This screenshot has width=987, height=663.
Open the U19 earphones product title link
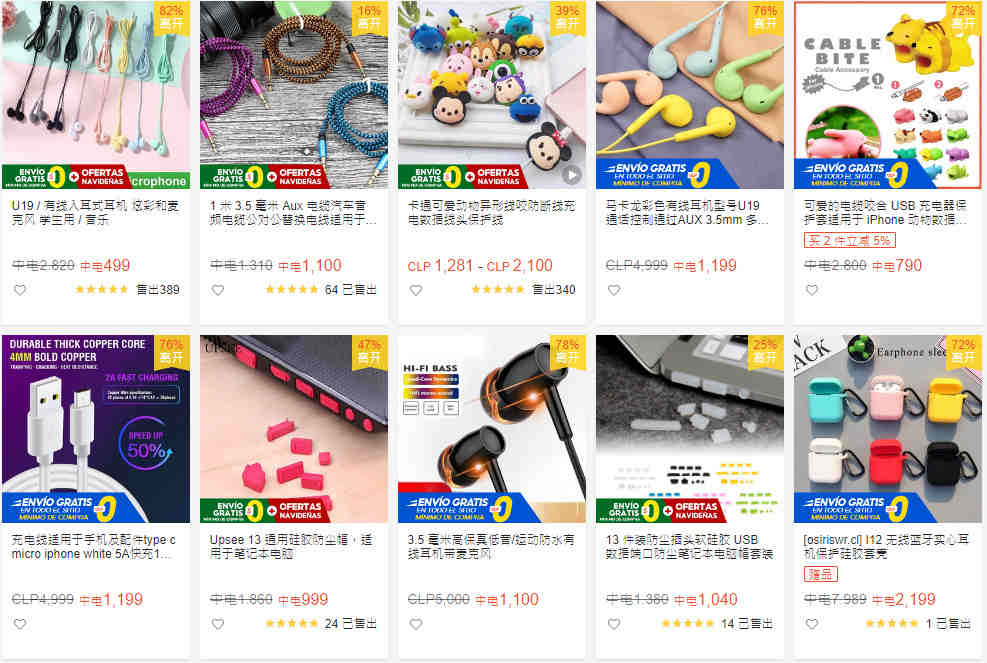coord(95,213)
